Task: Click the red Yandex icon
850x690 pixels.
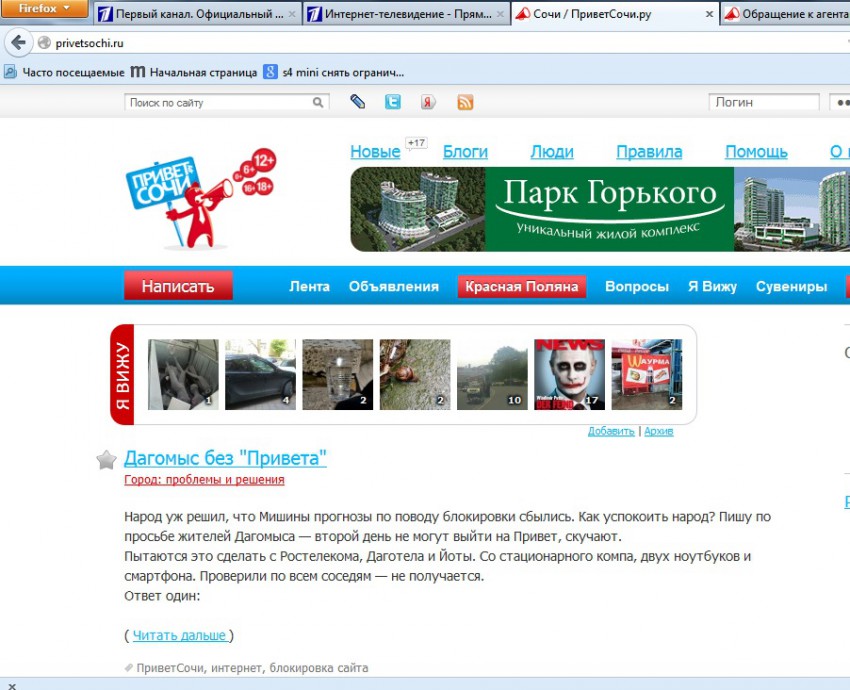Action: 428,102
